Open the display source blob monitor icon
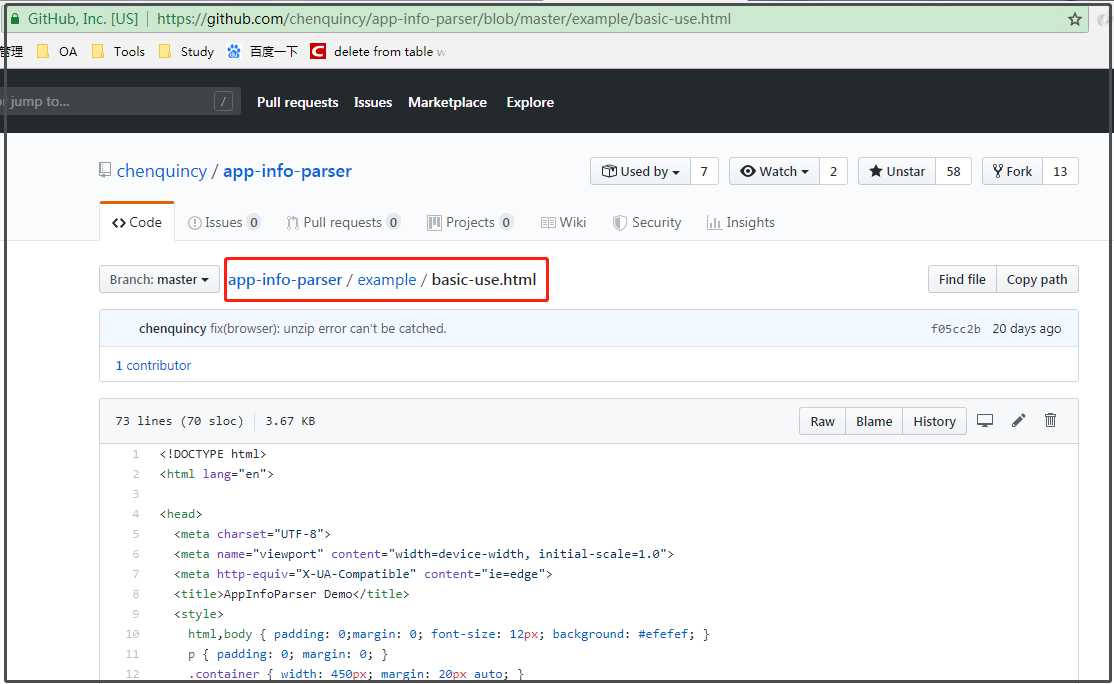The width and height of the screenshot is (1114, 684). pyautogui.click(x=985, y=420)
